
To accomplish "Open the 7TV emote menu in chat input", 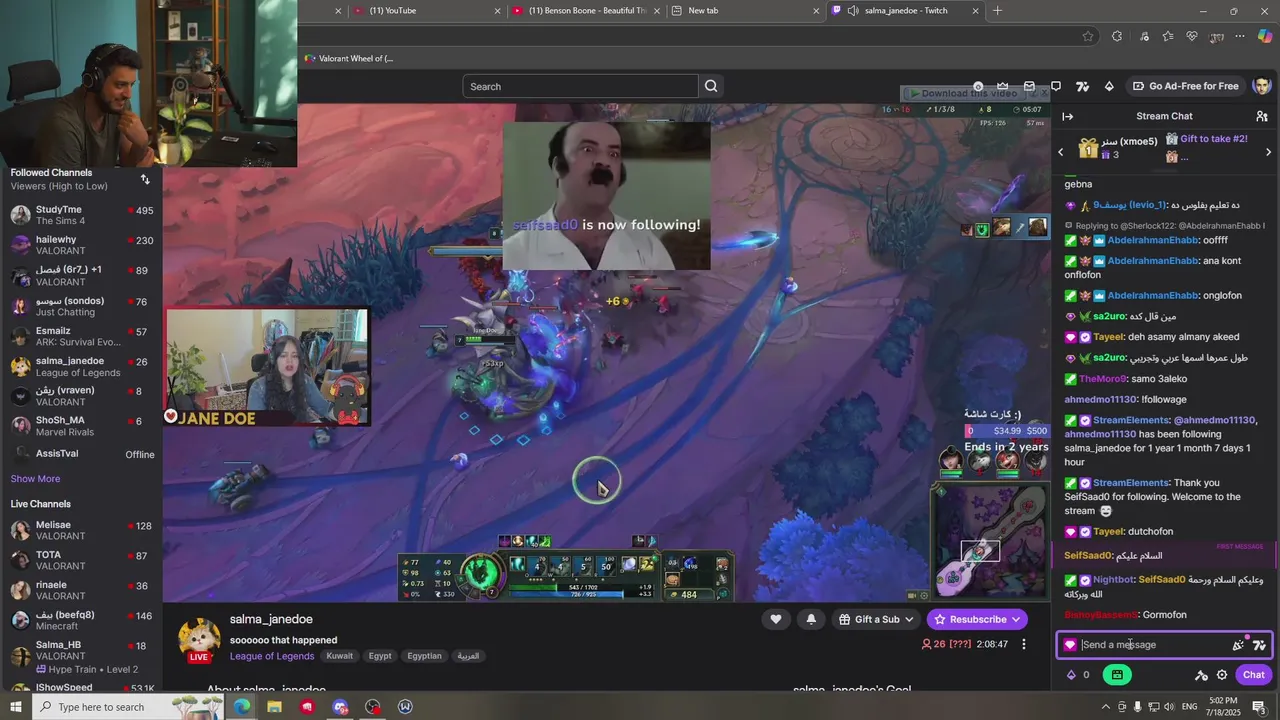I will (x=1259, y=645).
